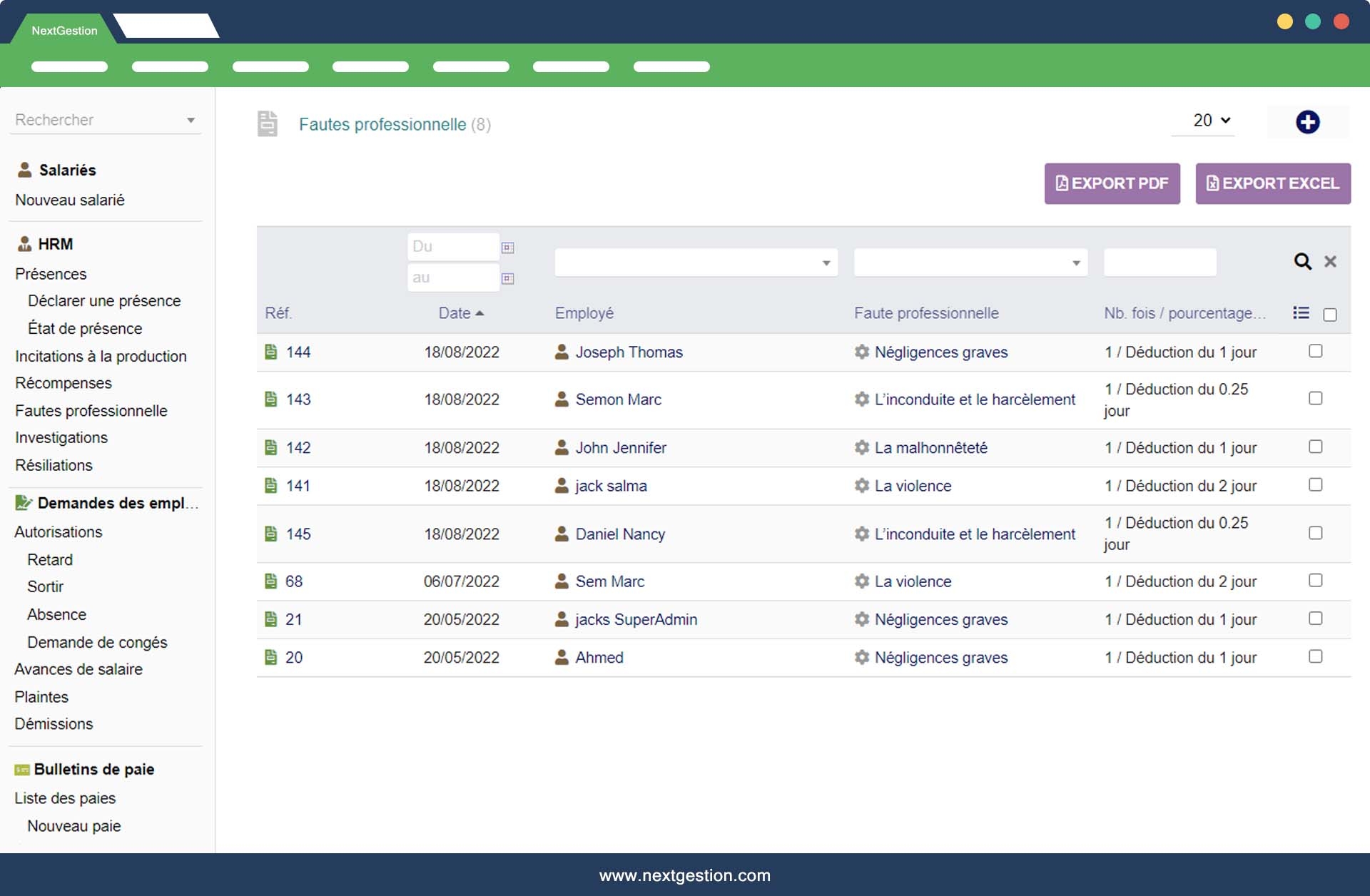Select the checkbox for Ahmed's row

pyautogui.click(x=1315, y=656)
